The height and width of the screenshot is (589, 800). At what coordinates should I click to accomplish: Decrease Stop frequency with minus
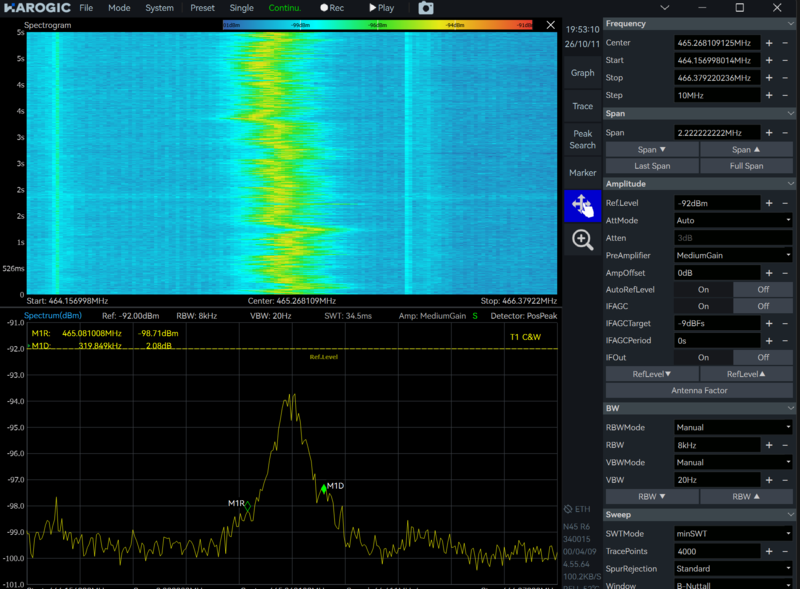coord(785,78)
